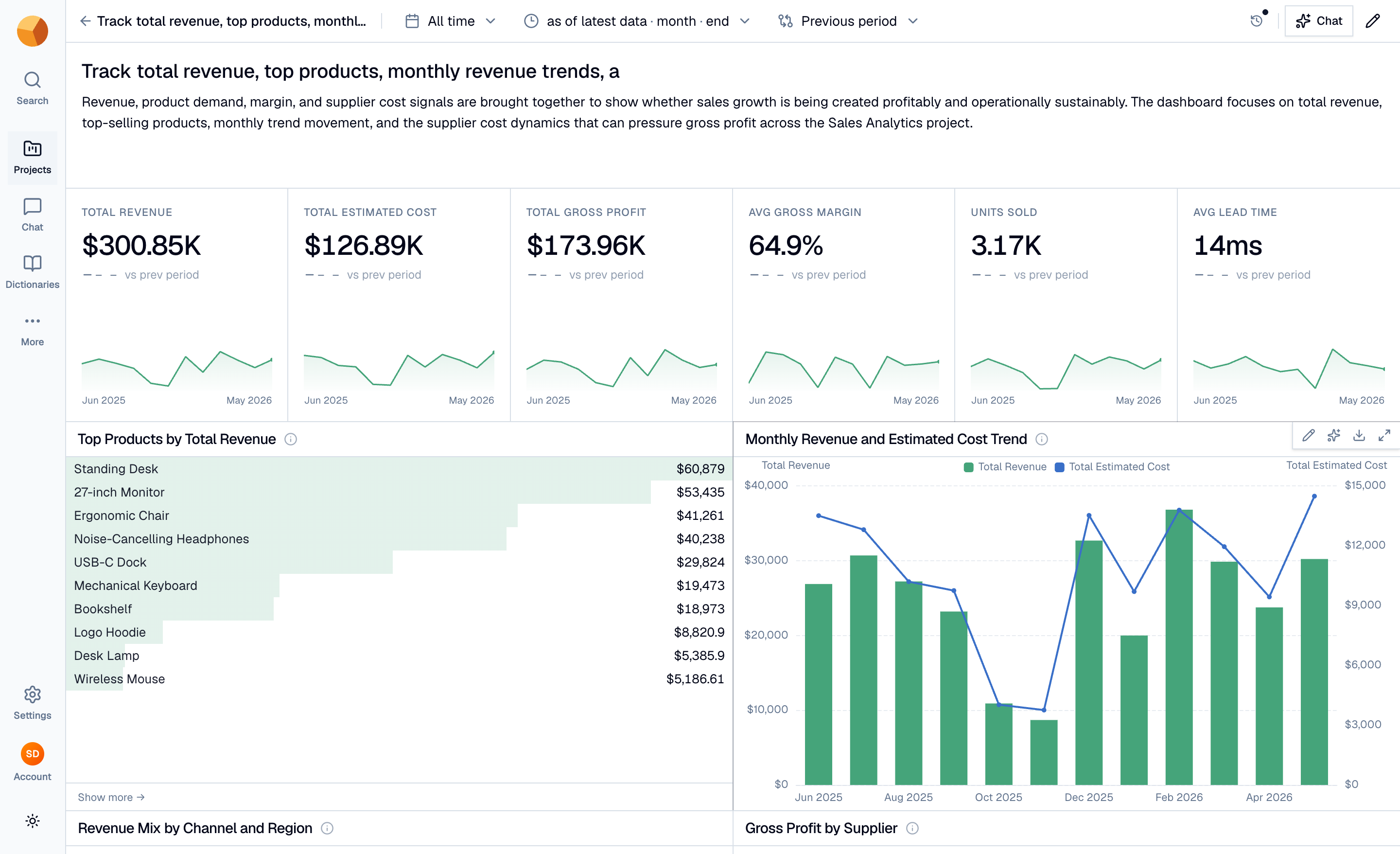This screenshot has width=1400, height=854.
Task: Click the 3.17K Units Sold value
Action: (x=1006, y=245)
